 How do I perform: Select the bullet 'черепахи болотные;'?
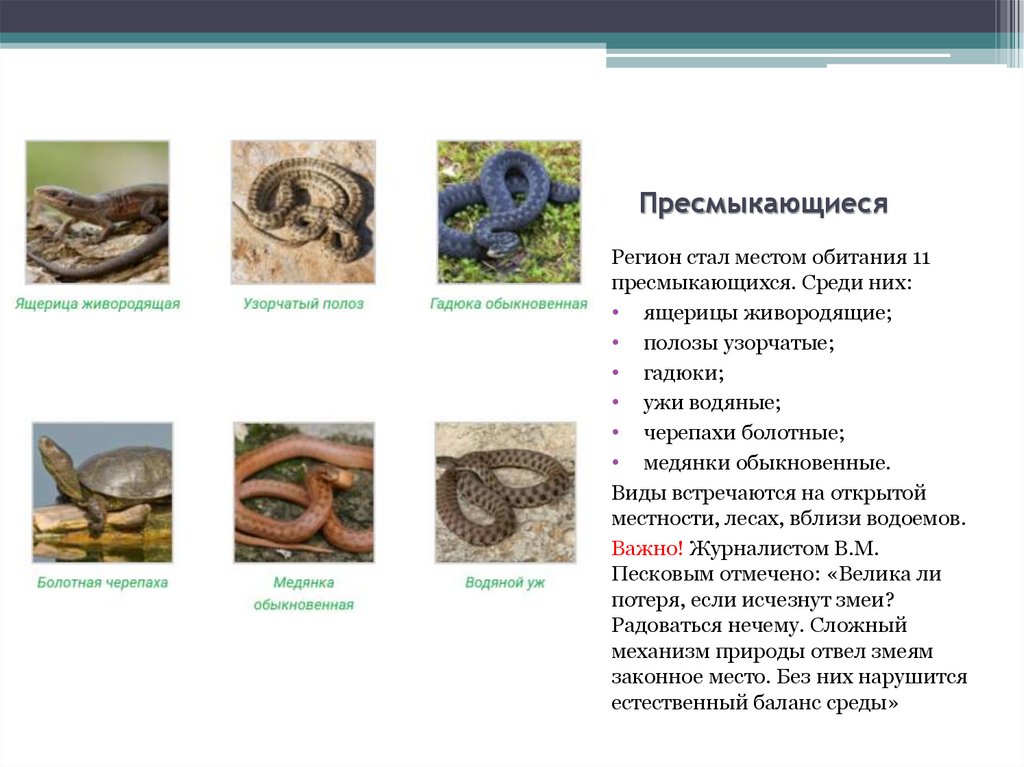744,432
